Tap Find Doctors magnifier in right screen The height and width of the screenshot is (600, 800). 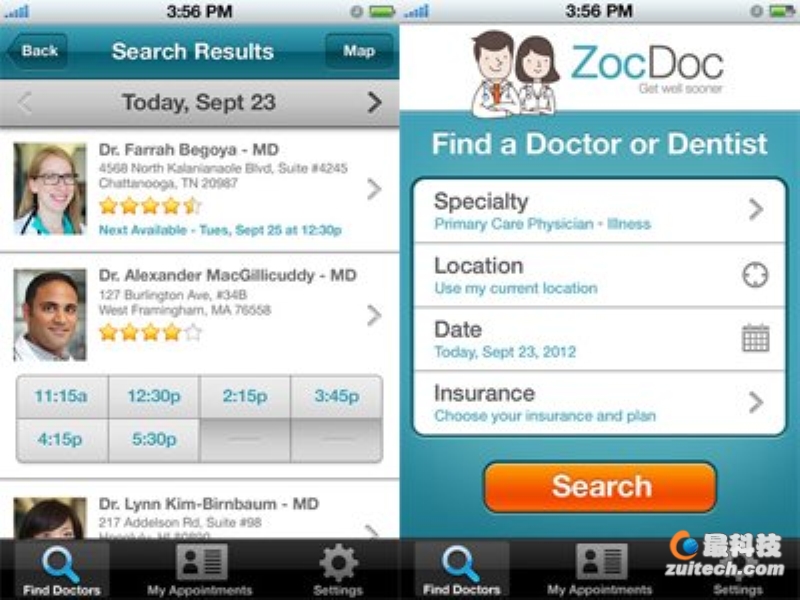[x=461, y=564]
